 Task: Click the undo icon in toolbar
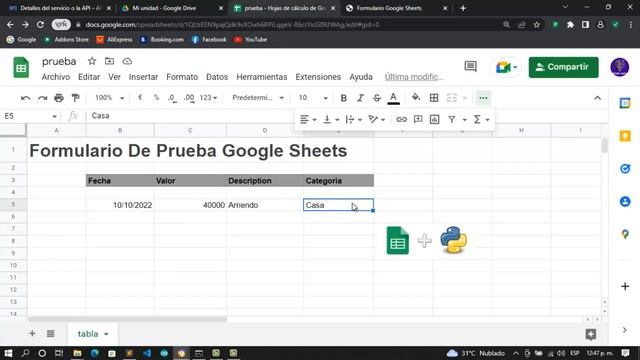pyautogui.click(x=25, y=98)
